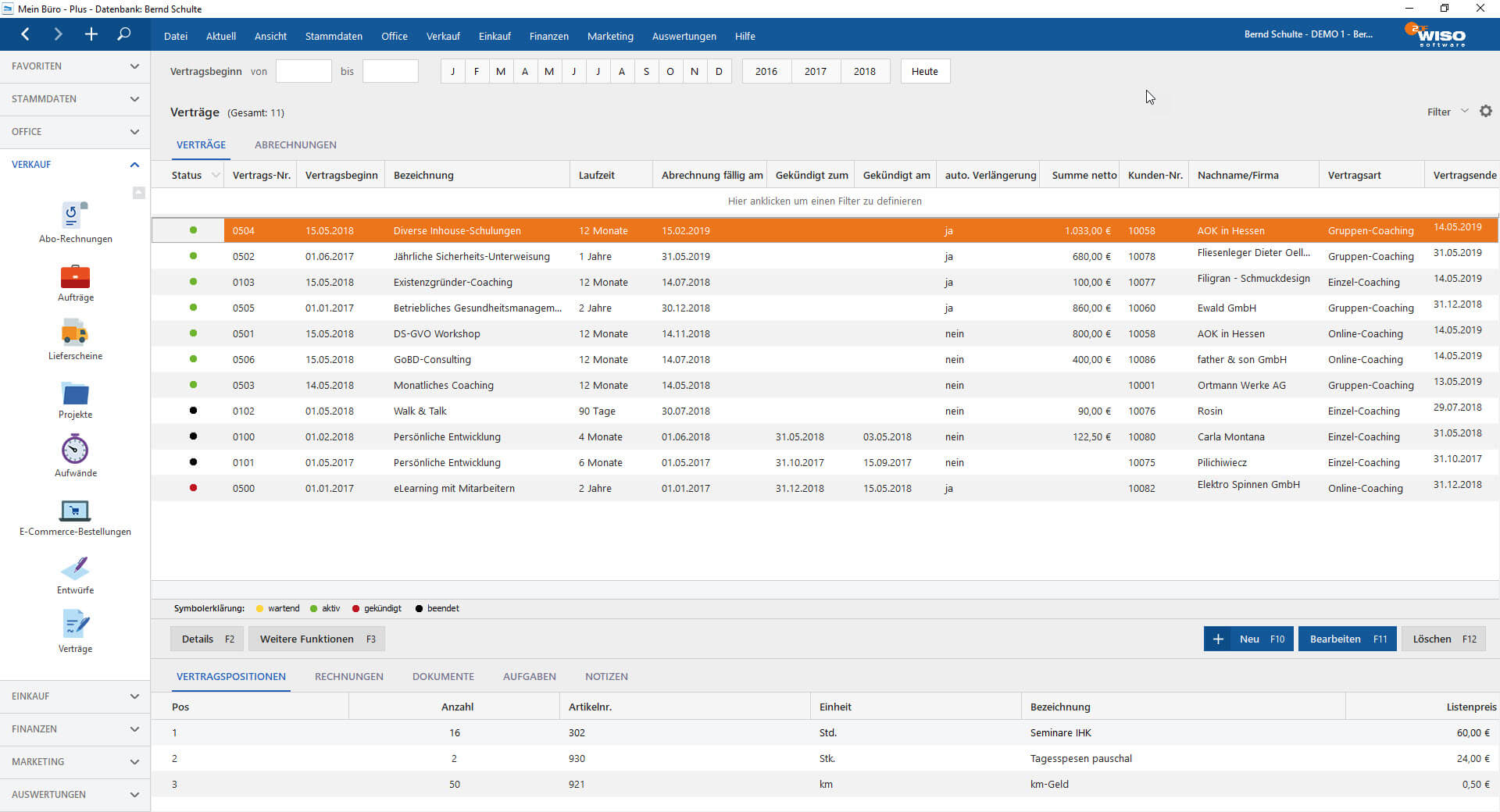Open the Lieferscheine truck icon

pyautogui.click(x=75, y=332)
